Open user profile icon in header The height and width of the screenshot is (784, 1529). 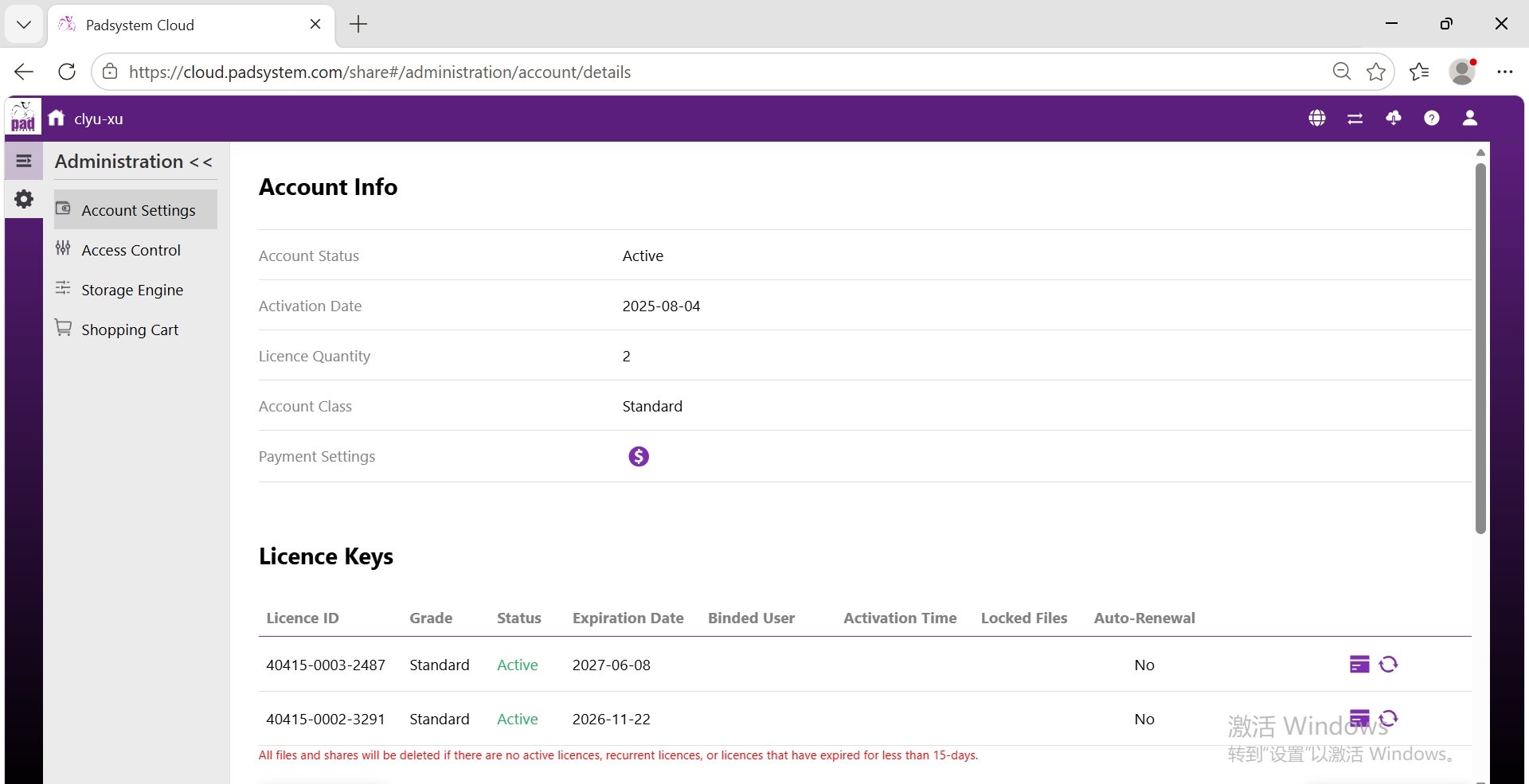tap(1470, 118)
